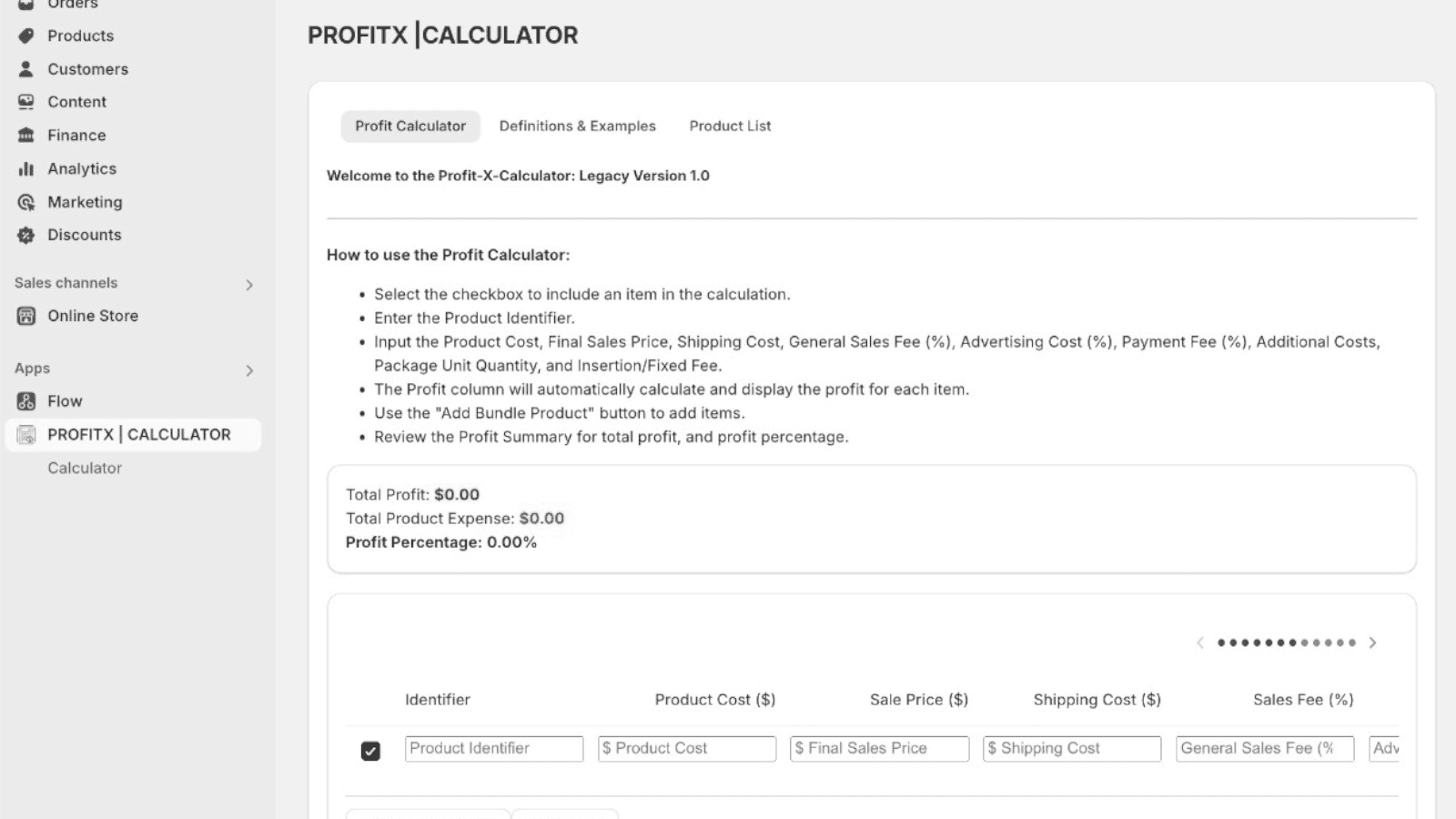Click the Product Identifier input field

[x=493, y=748]
